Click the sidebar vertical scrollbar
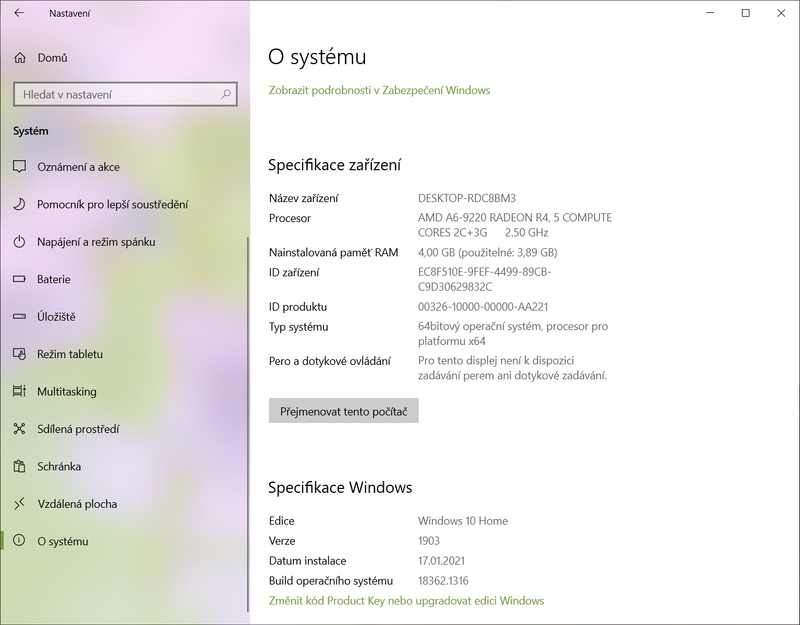Image resolution: width=800 pixels, height=625 pixels. [248, 423]
